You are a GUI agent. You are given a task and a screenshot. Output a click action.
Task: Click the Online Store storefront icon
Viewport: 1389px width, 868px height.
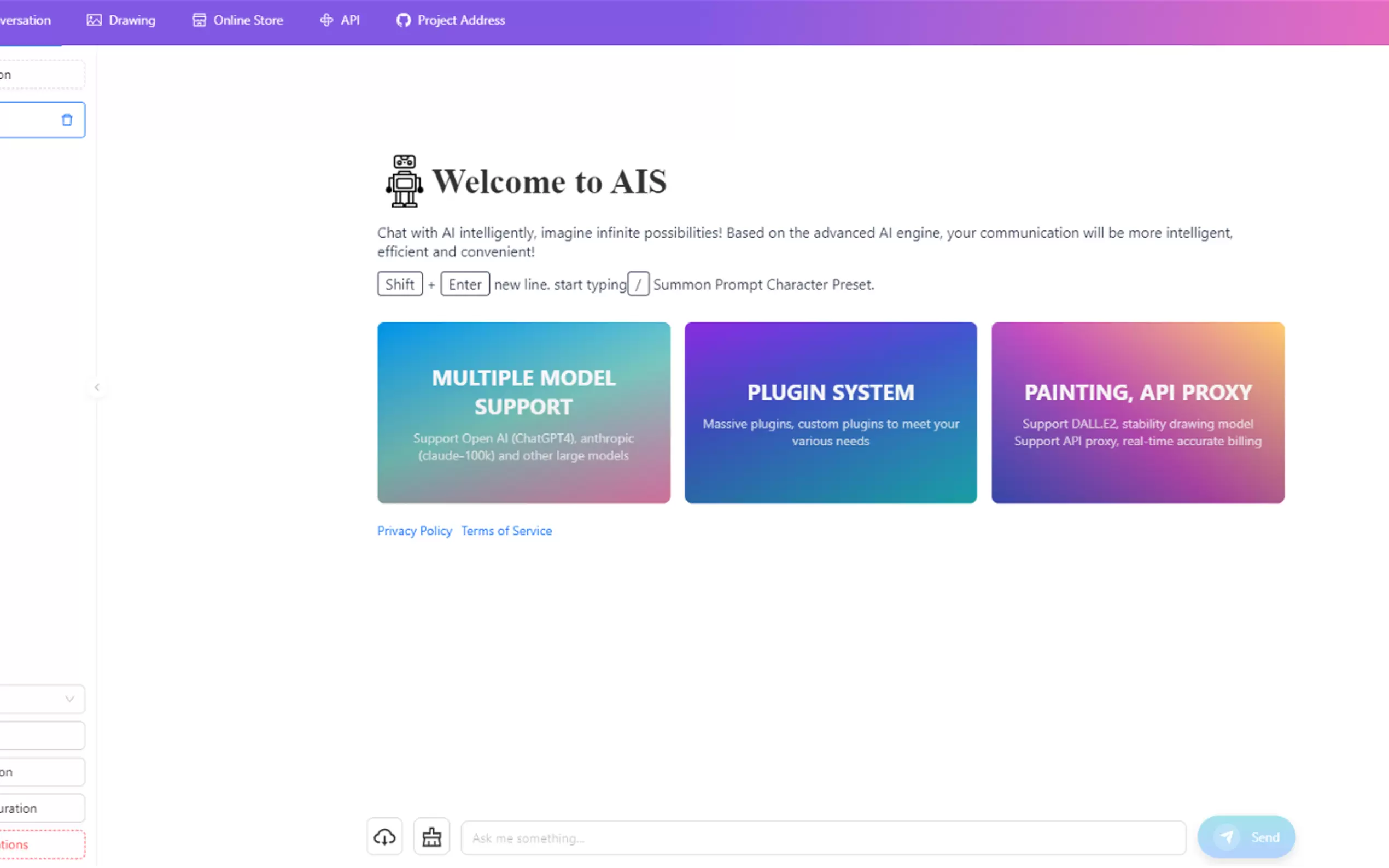(199, 20)
